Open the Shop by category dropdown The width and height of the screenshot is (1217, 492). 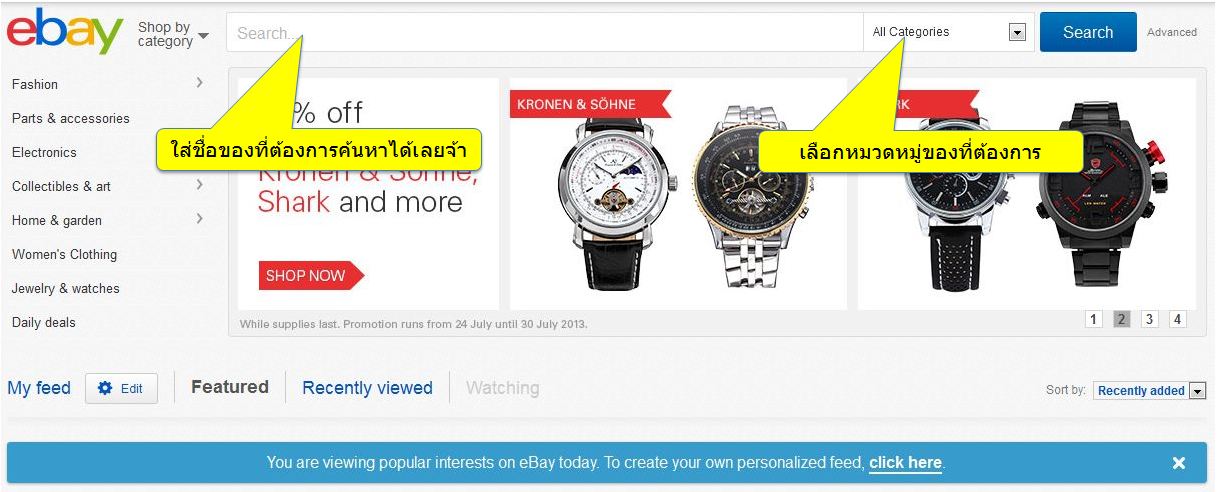coord(173,34)
